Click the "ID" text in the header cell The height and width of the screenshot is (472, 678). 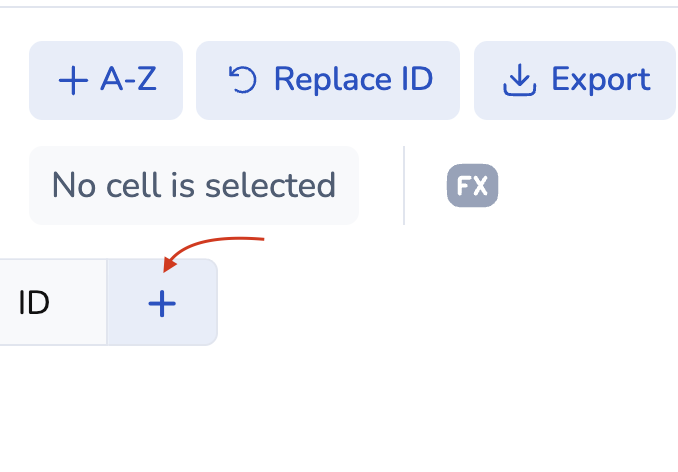[34, 304]
